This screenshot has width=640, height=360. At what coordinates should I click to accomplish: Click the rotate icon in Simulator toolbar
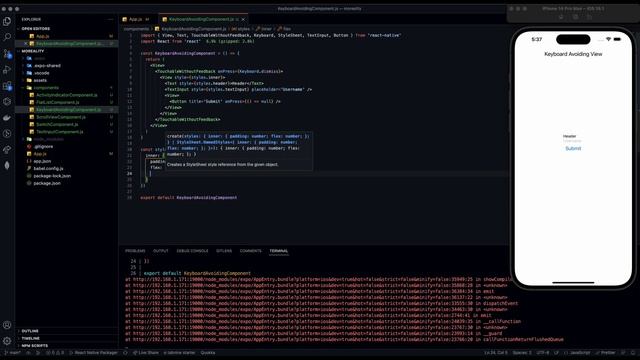click(x=589, y=17)
